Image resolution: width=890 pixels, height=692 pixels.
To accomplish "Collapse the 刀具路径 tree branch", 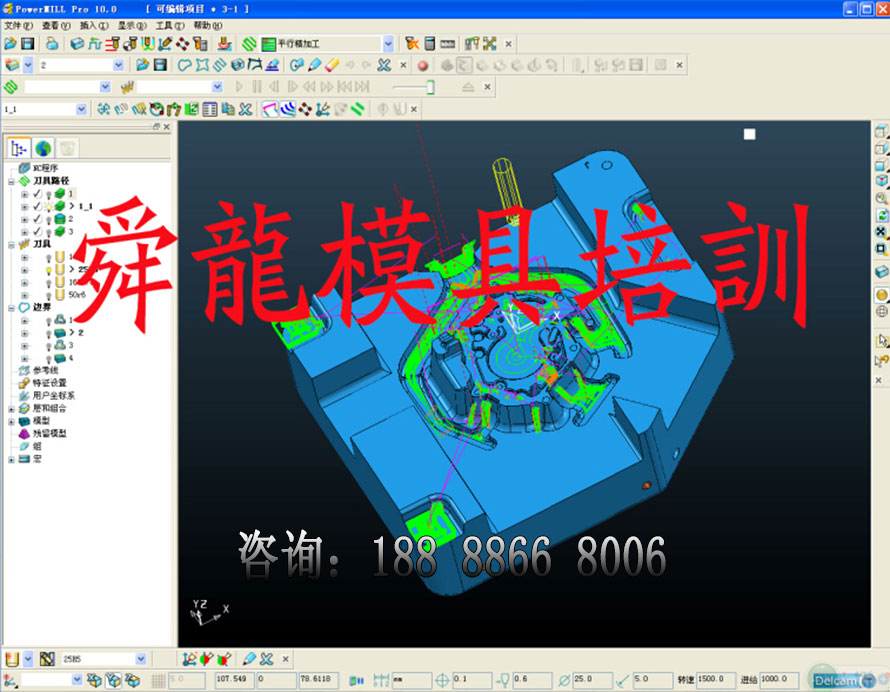I will [11, 181].
